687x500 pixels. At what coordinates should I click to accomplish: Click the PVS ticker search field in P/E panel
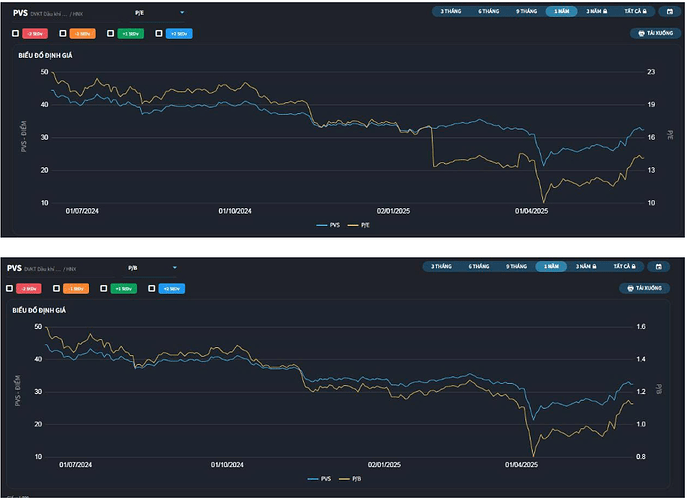pyautogui.click(x=66, y=14)
